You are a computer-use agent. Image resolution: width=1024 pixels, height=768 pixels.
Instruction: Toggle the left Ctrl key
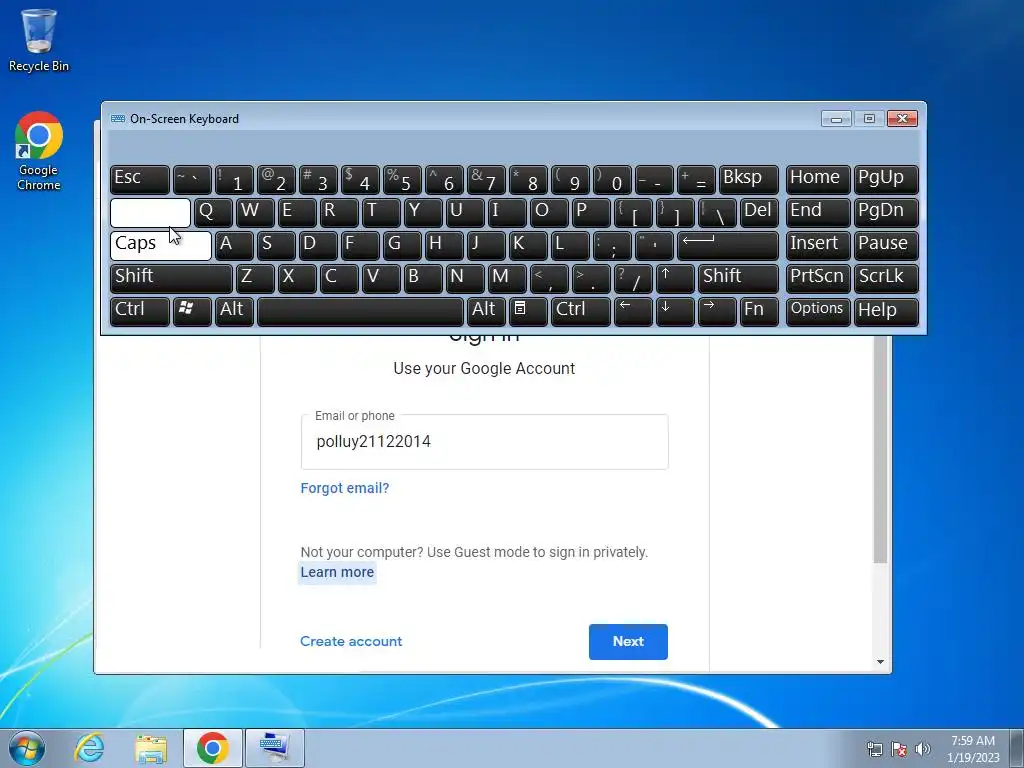(x=140, y=311)
